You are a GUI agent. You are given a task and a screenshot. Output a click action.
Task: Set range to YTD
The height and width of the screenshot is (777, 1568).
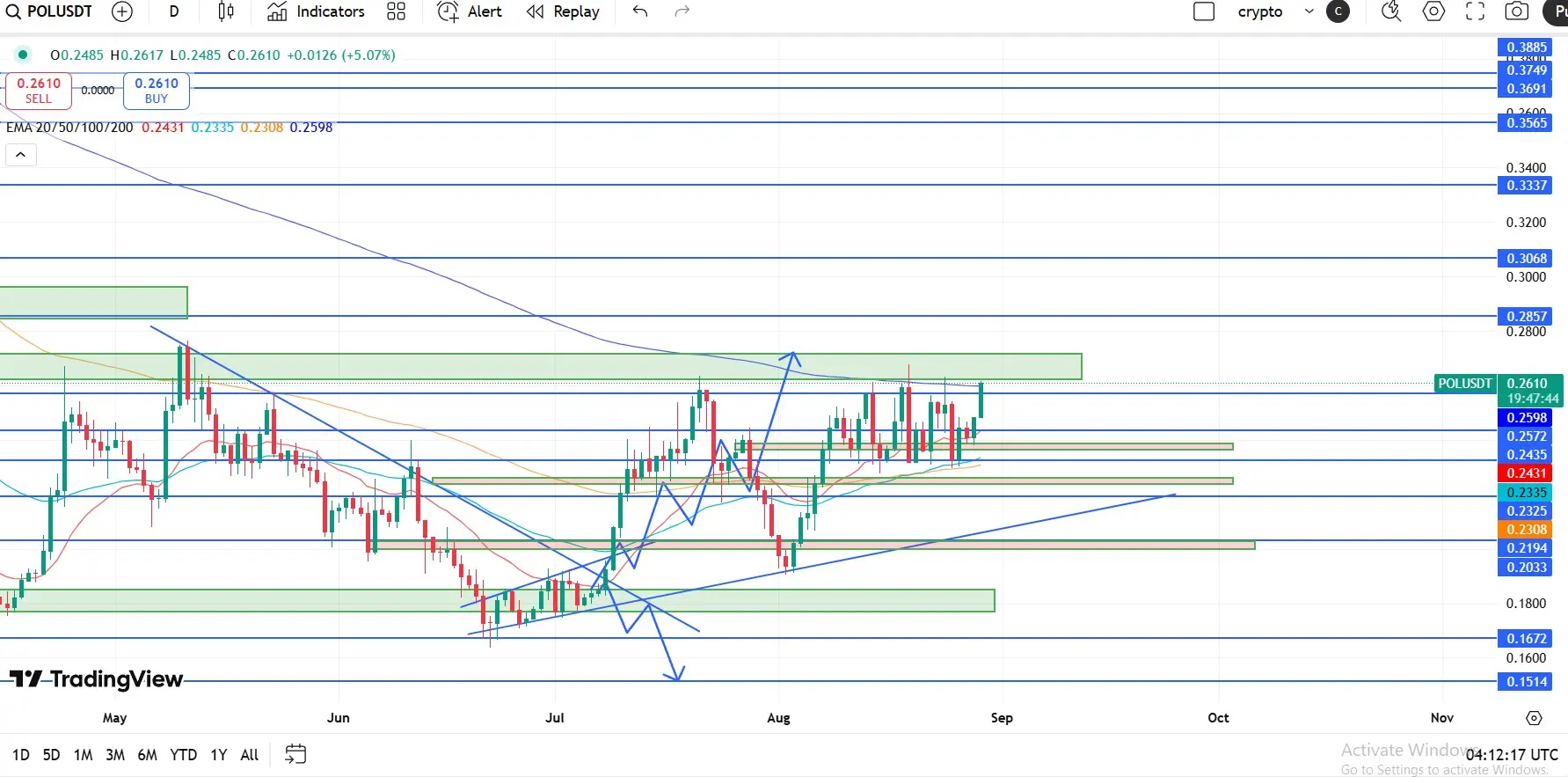[184, 755]
